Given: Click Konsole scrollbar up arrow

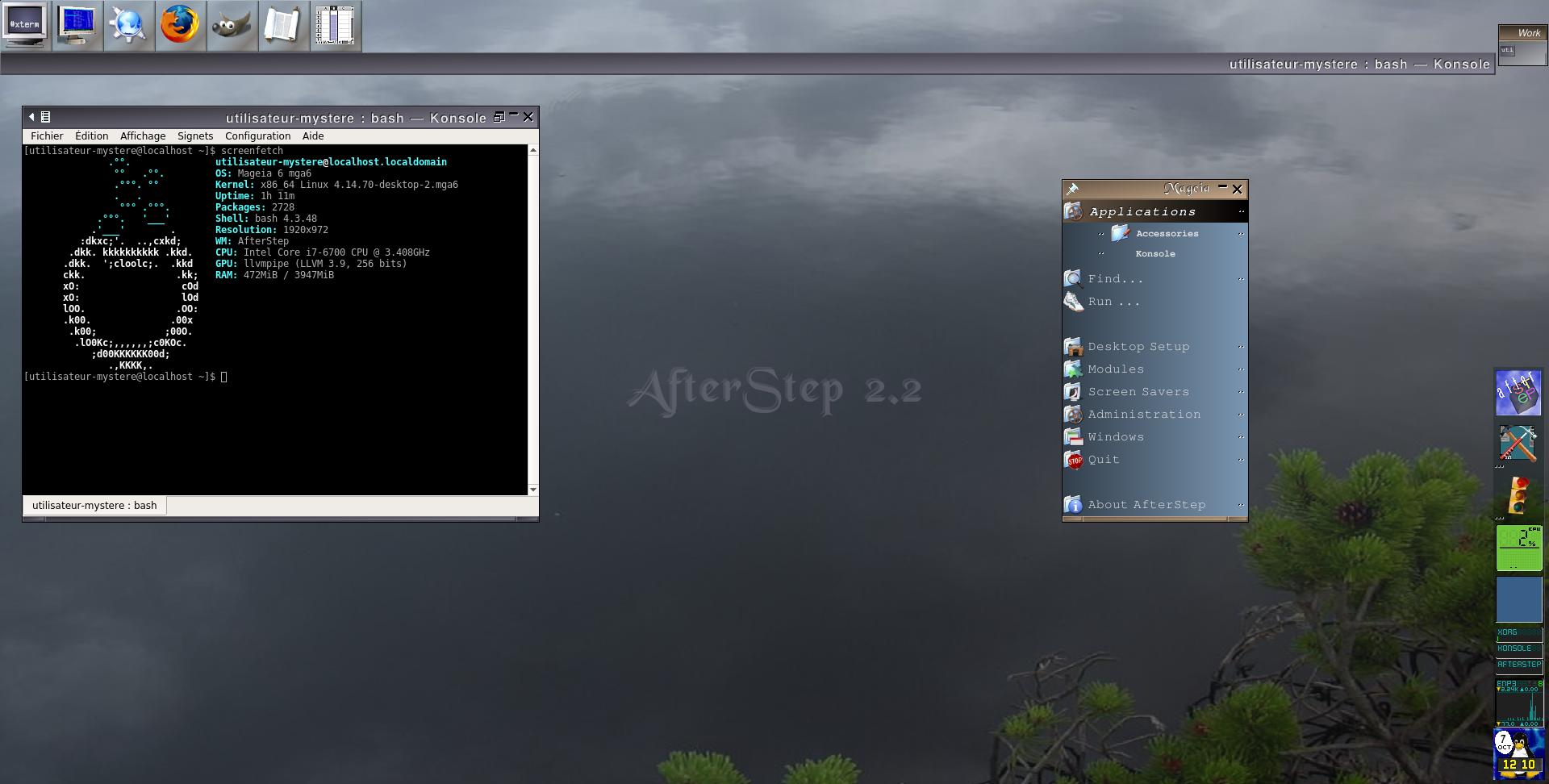Looking at the screenshot, I should 532,151.
